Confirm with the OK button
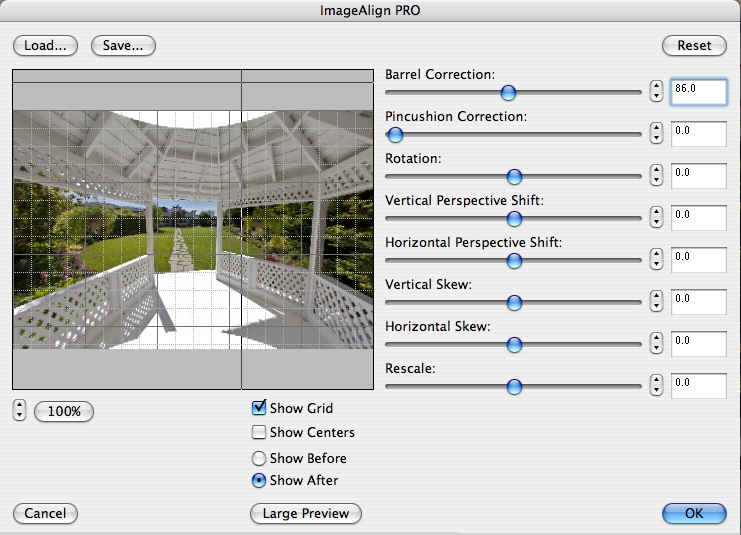Image resolution: width=741 pixels, height=535 pixels. click(x=694, y=514)
